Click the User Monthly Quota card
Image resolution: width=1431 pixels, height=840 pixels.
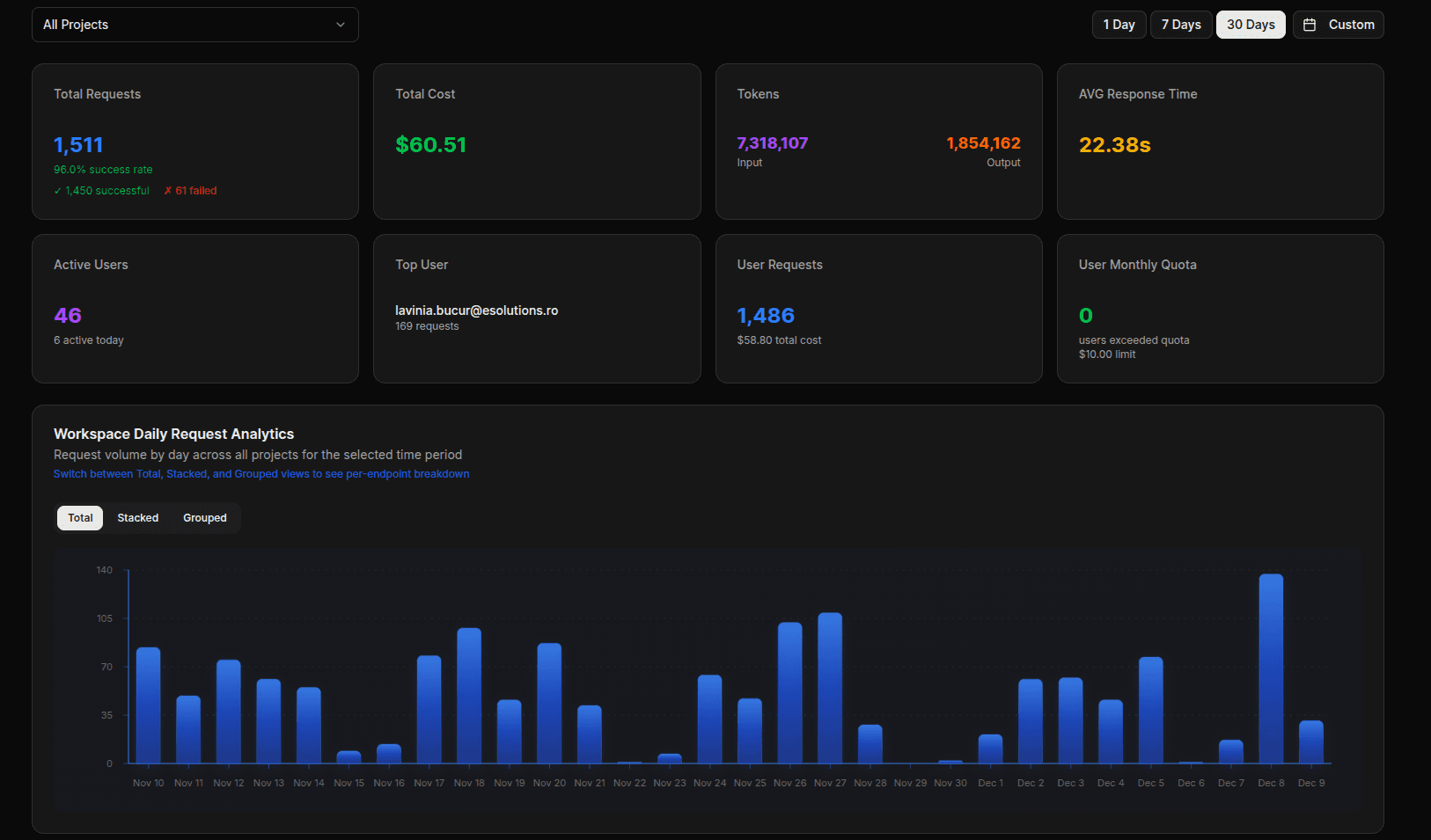[x=1220, y=308]
